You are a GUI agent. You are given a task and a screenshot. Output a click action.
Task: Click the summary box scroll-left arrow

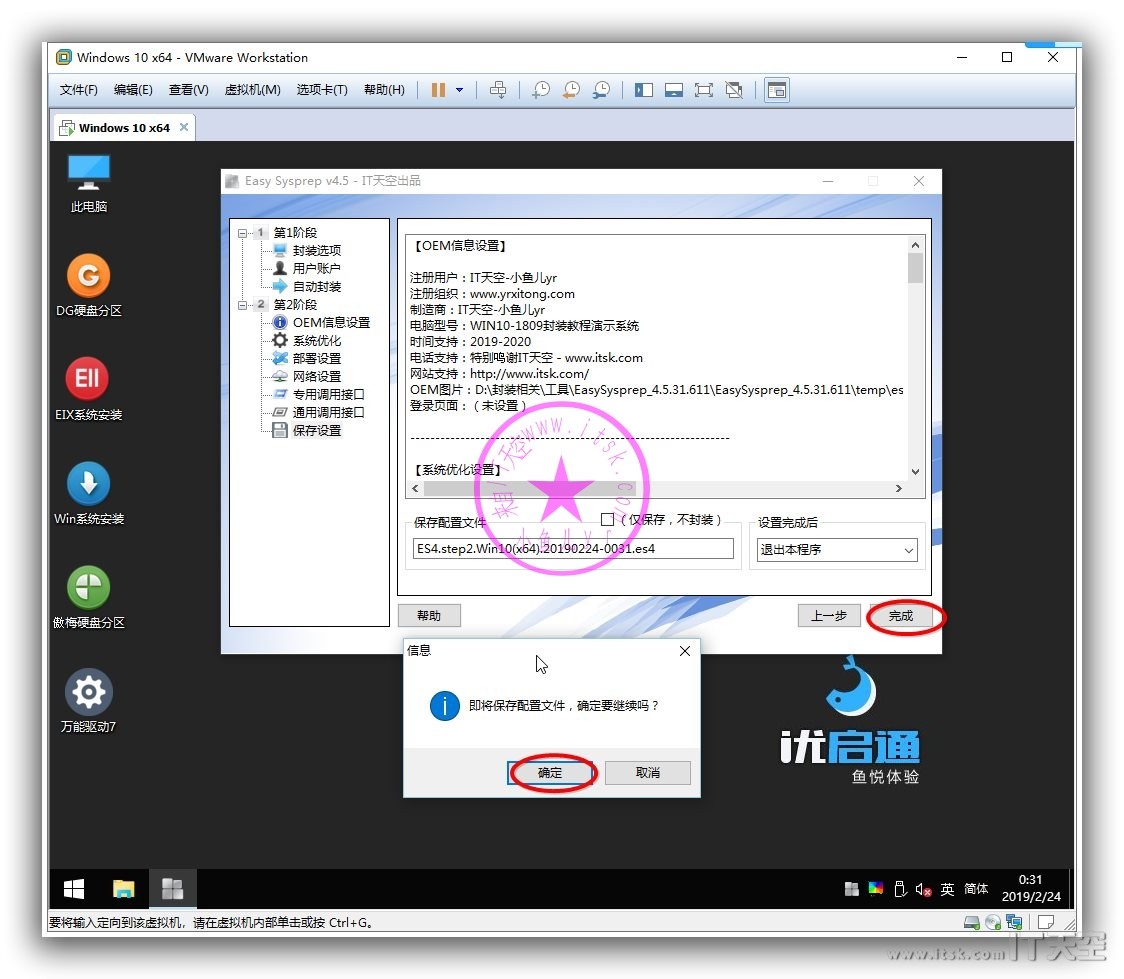pyautogui.click(x=415, y=488)
